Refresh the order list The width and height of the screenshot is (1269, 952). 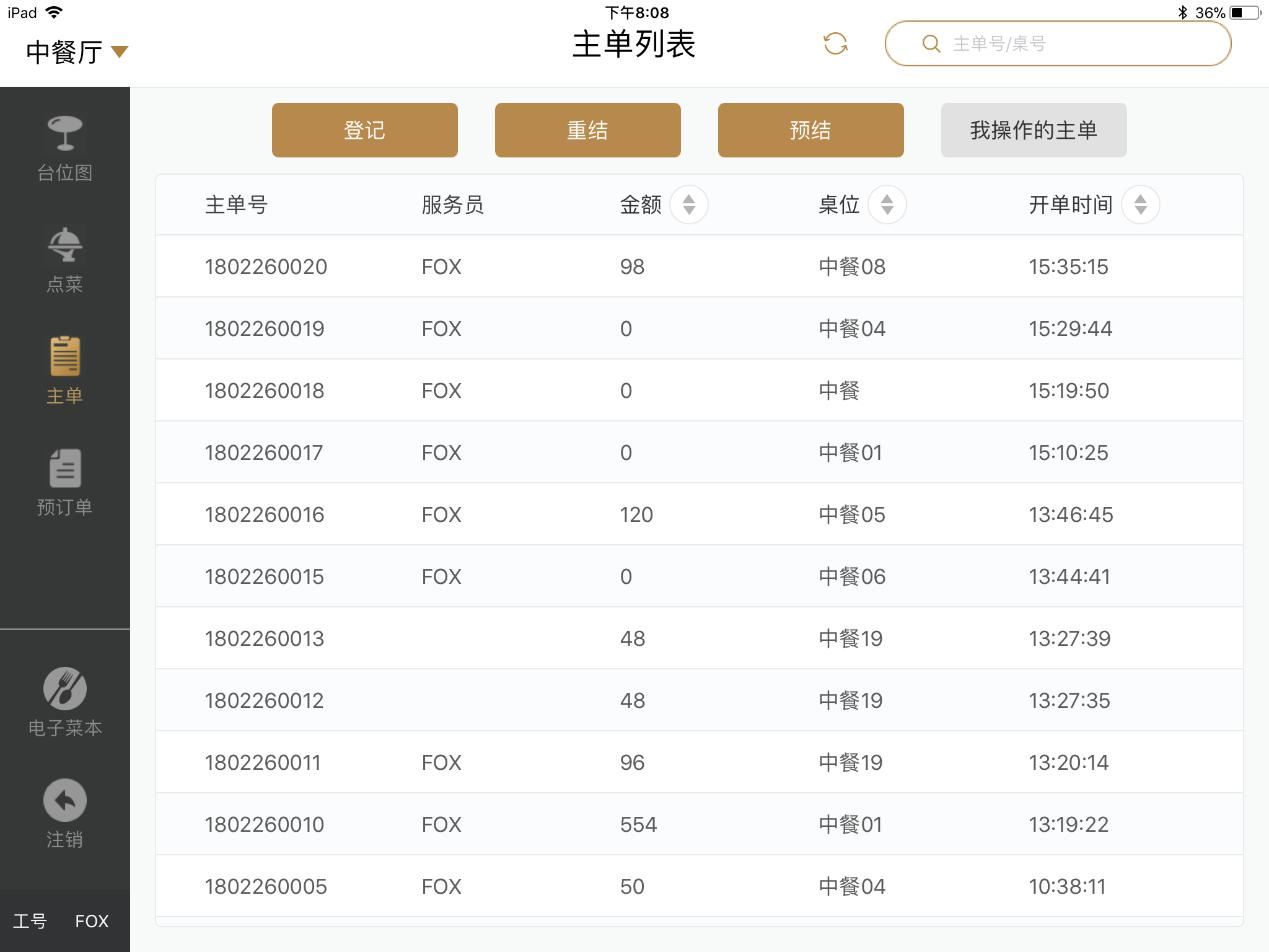tap(836, 44)
